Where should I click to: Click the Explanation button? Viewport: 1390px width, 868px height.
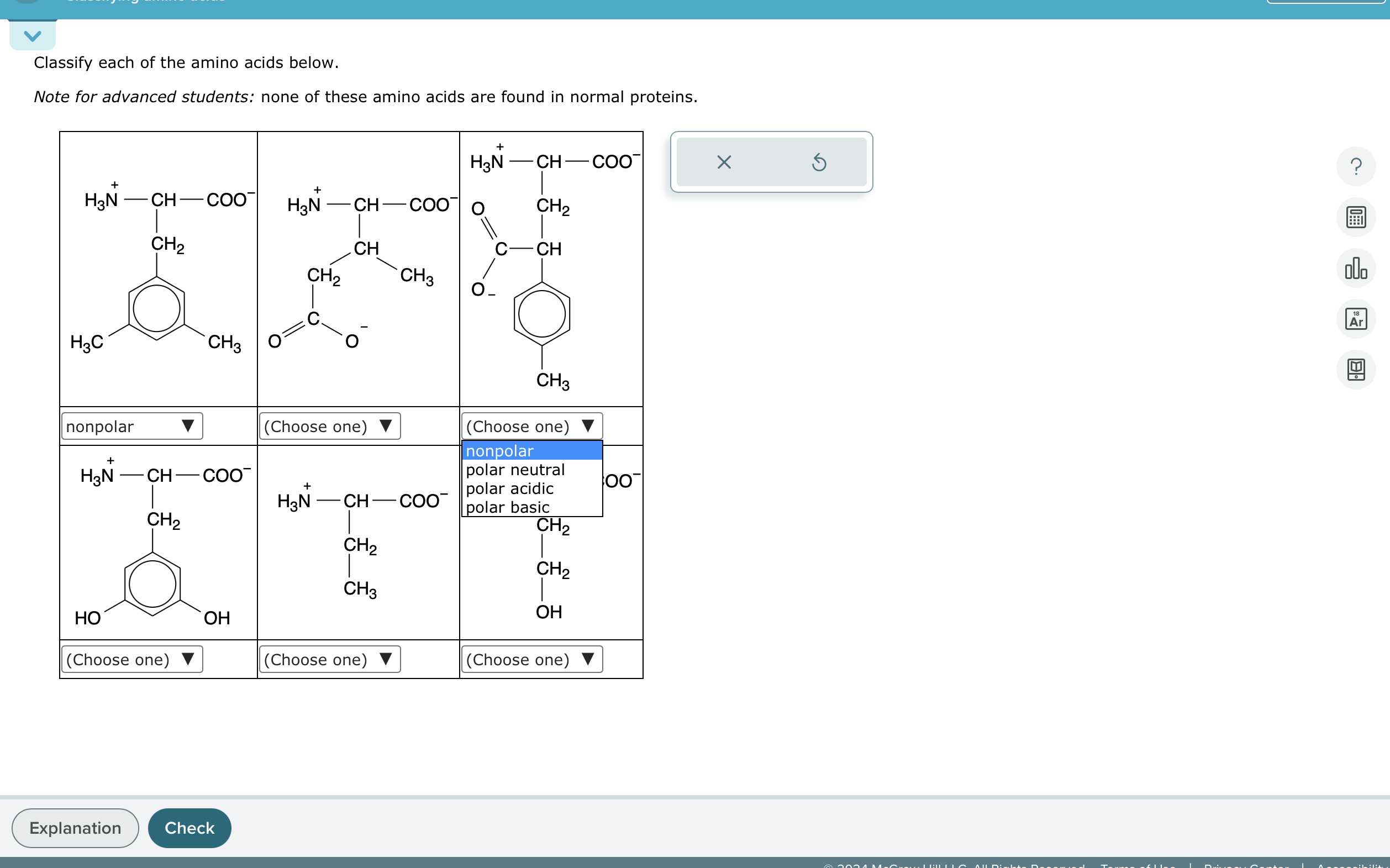(x=75, y=828)
